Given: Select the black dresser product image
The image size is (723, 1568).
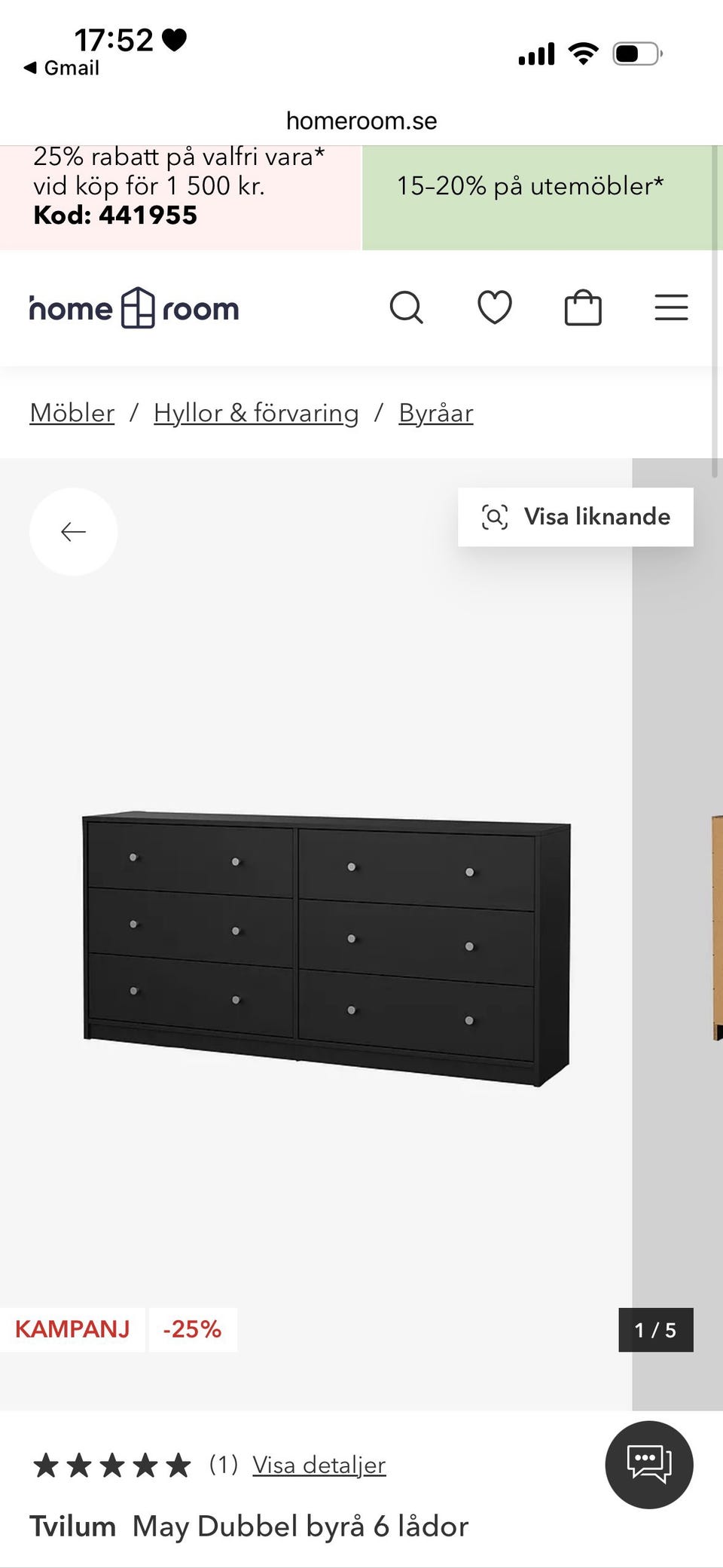Looking at the screenshot, I should [327, 949].
